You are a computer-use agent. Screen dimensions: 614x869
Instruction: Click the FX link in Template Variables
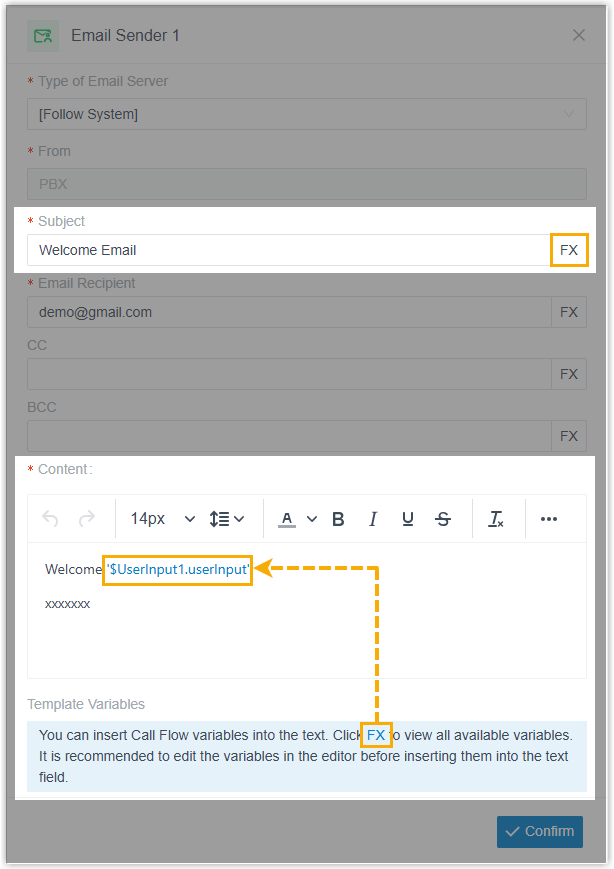(376, 735)
